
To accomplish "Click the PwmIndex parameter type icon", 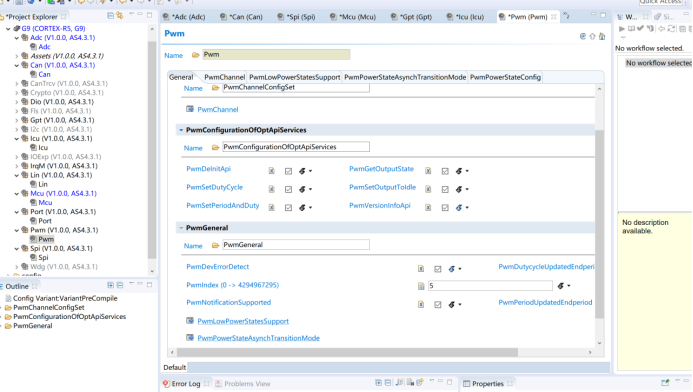I will pyautogui.click(x=421, y=286).
